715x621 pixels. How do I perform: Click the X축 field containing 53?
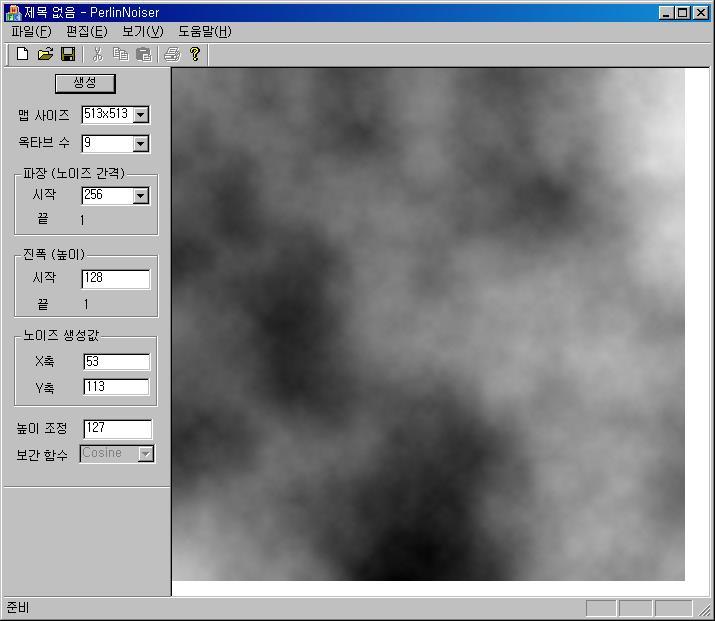pyautogui.click(x=116, y=362)
